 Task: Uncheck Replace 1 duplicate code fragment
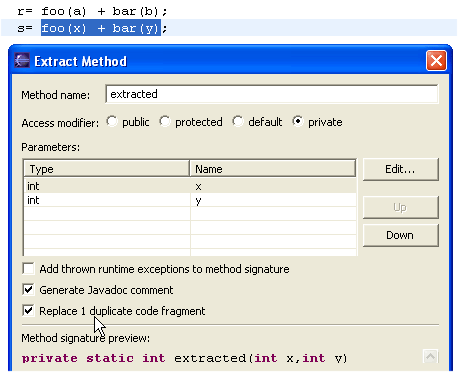(x=29, y=311)
